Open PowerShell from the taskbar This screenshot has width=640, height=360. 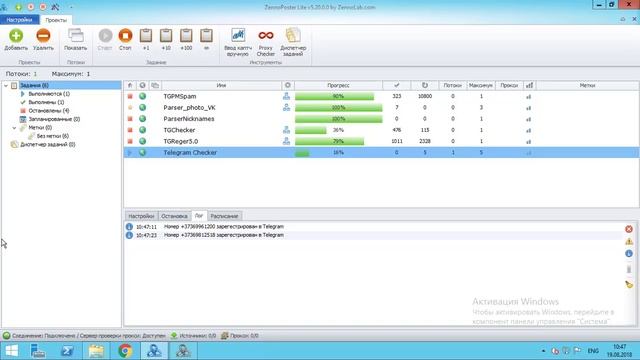coord(67,351)
